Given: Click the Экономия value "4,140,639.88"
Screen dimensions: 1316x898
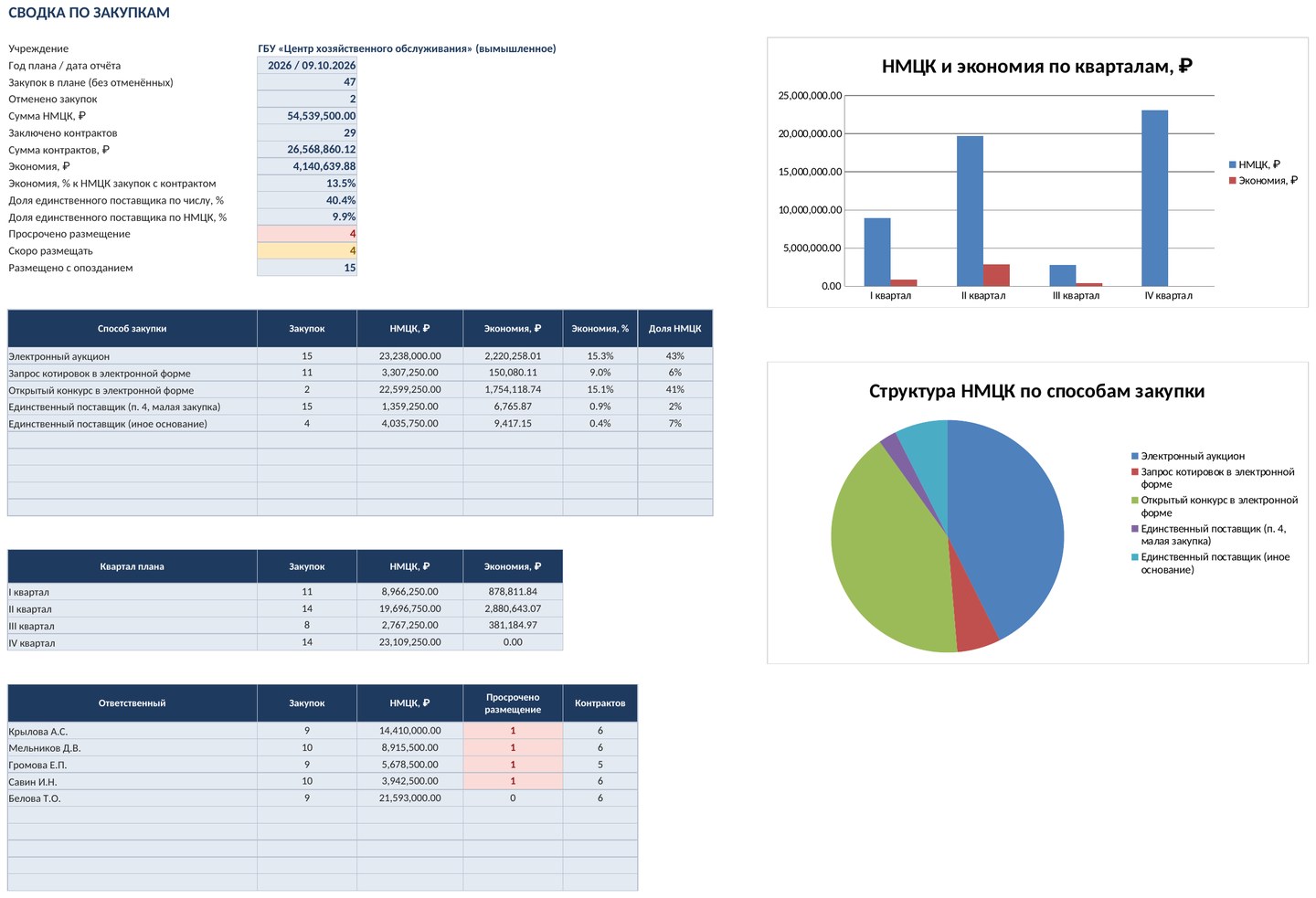Looking at the screenshot, I should [x=307, y=166].
